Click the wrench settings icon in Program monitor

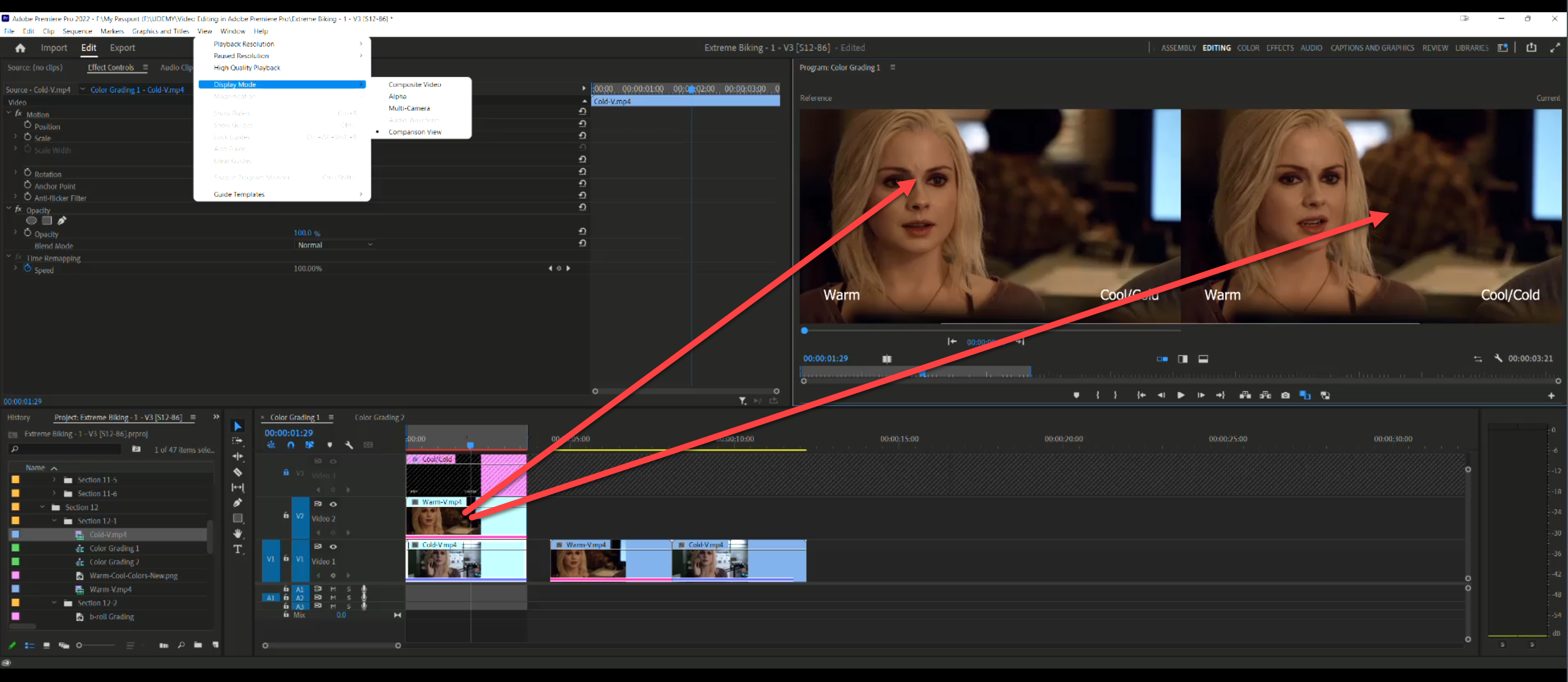tap(1498, 359)
